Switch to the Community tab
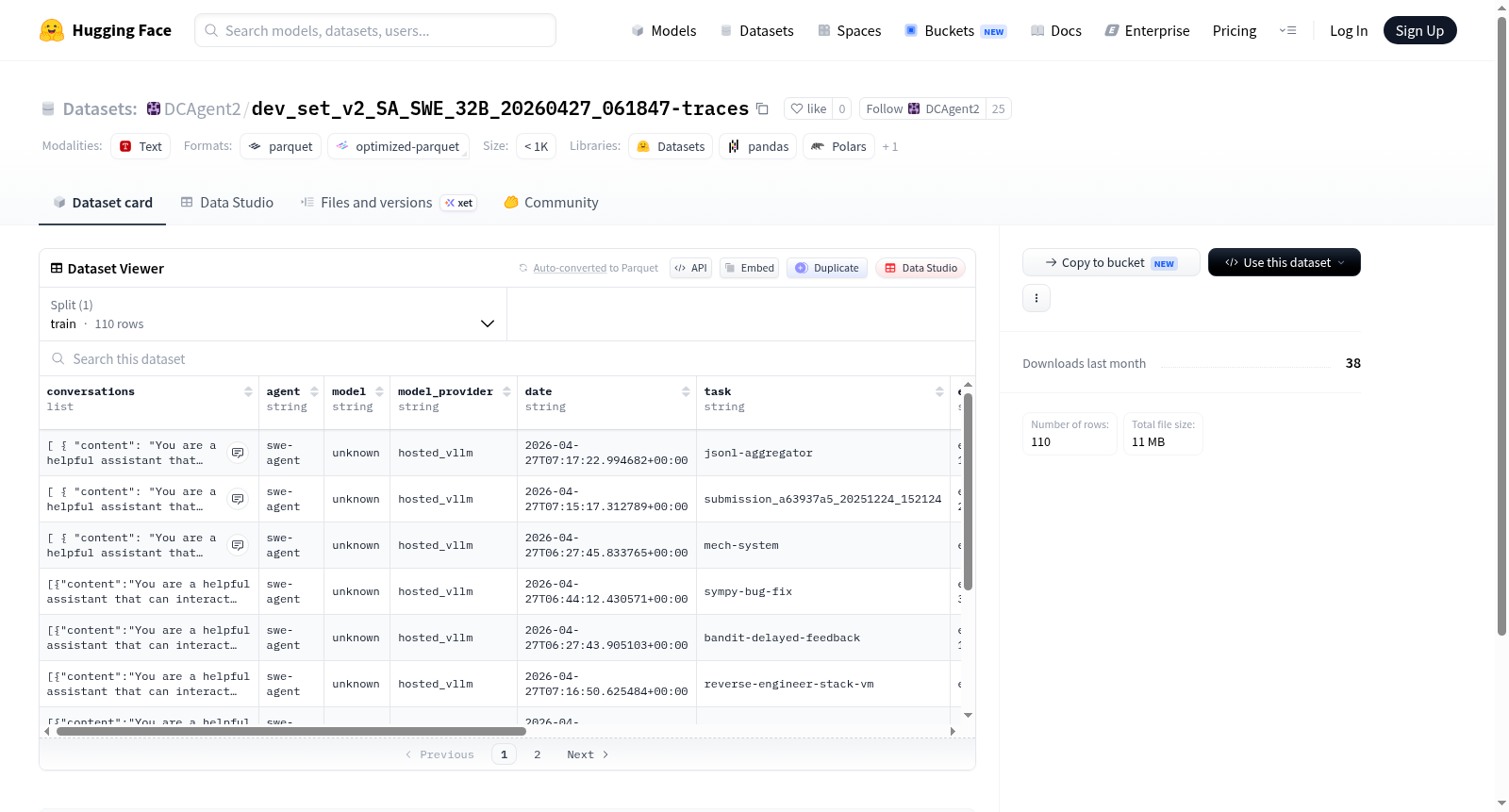This screenshot has height=812, width=1509. (x=552, y=203)
